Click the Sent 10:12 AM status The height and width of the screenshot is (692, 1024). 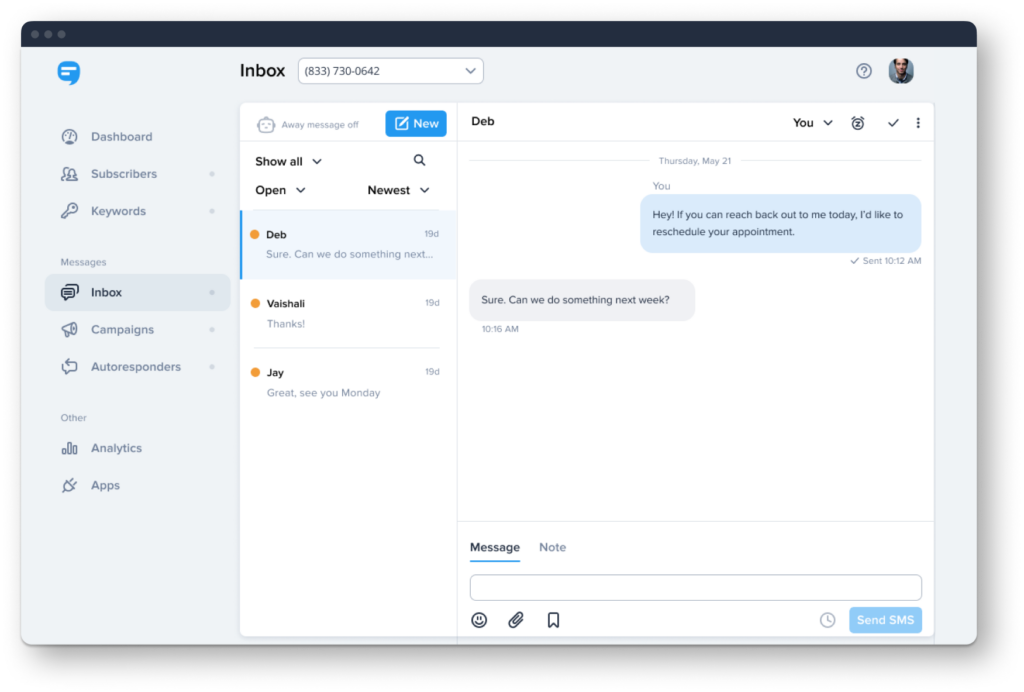[x=886, y=261]
